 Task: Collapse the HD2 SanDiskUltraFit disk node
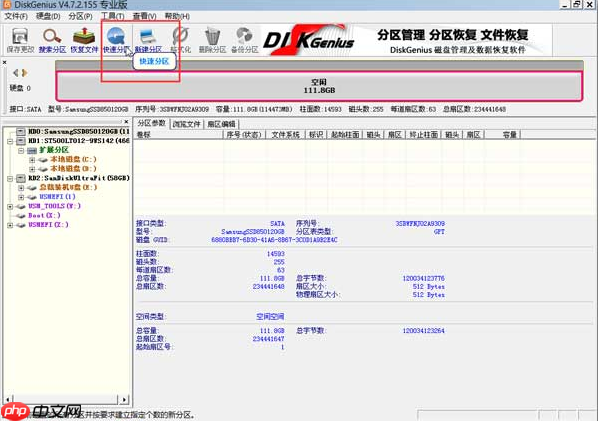10,178
